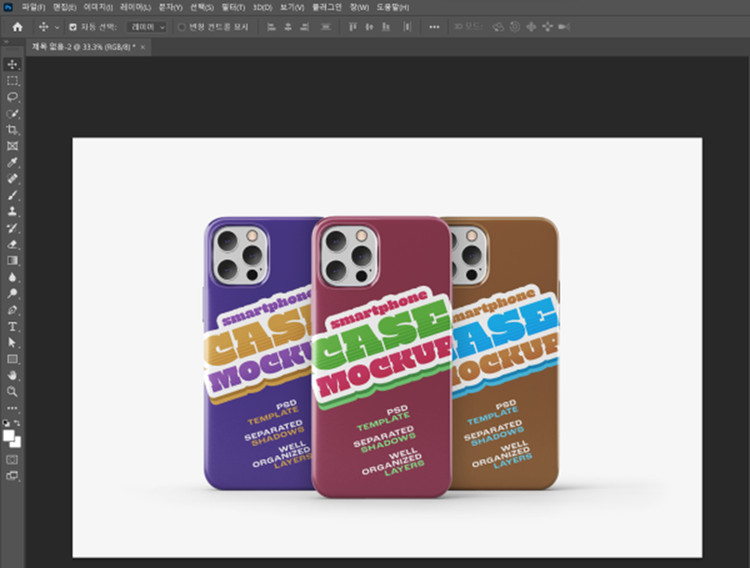Expand the toolbar double-arrow toggle

click(6, 42)
